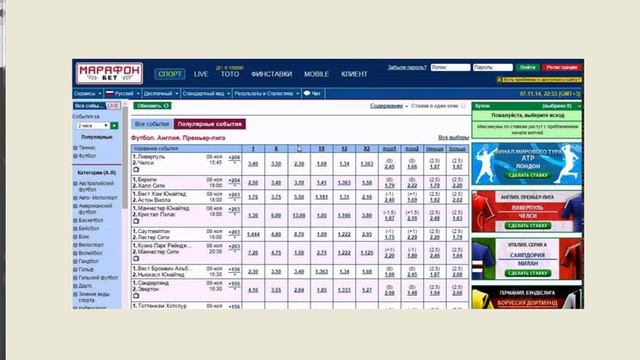This screenshot has height=360, width=640.
Task: Click the X2 column header
Action: click(x=367, y=149)
